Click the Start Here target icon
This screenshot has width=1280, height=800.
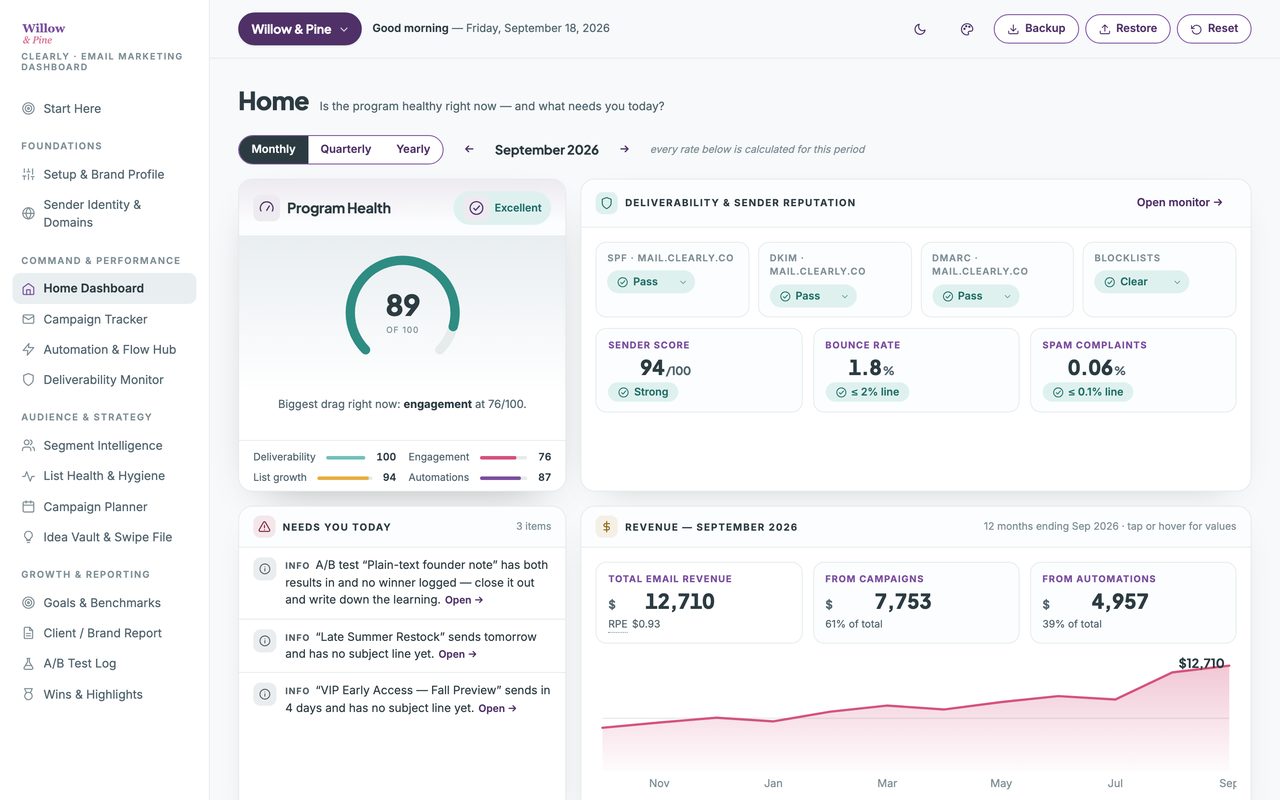click(x=28, y=109)
